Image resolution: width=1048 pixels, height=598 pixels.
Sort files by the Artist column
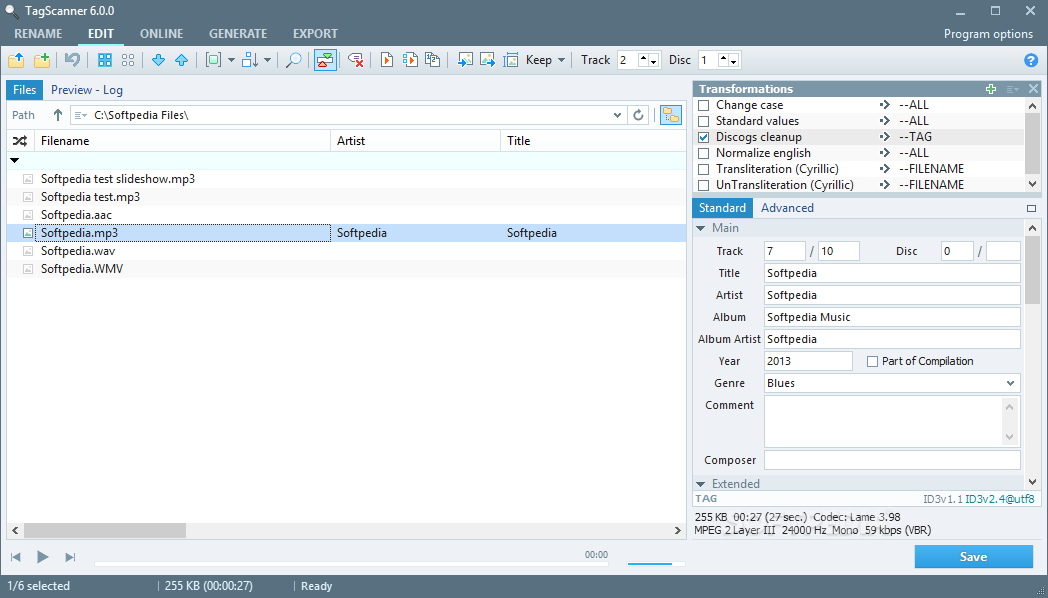point(415,141)
